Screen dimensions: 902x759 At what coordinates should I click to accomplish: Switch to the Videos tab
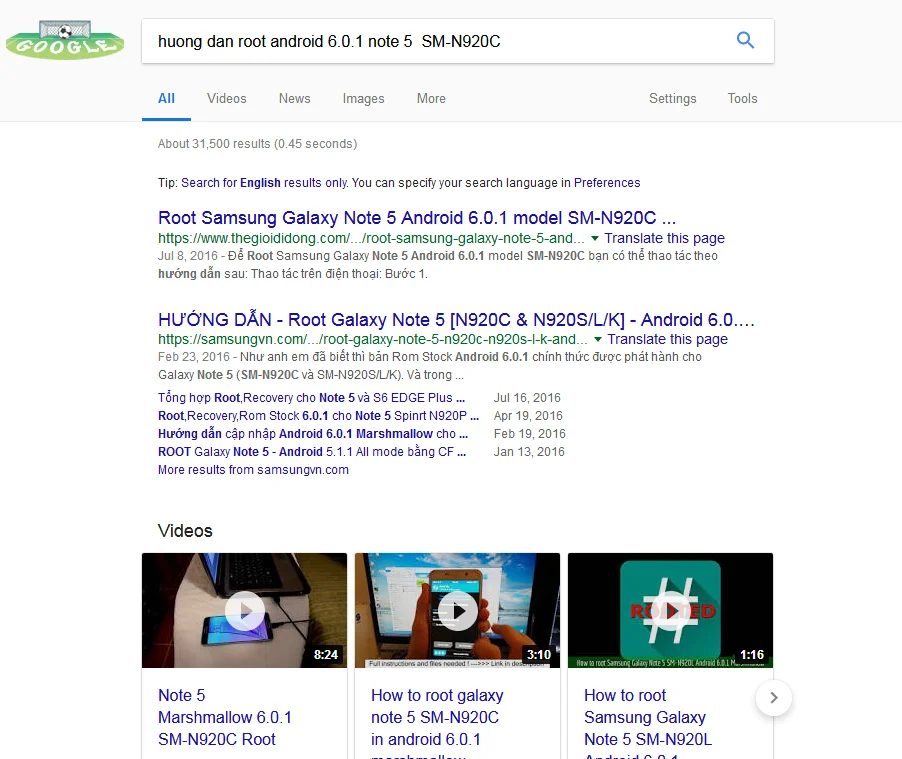tap(227, 98)
